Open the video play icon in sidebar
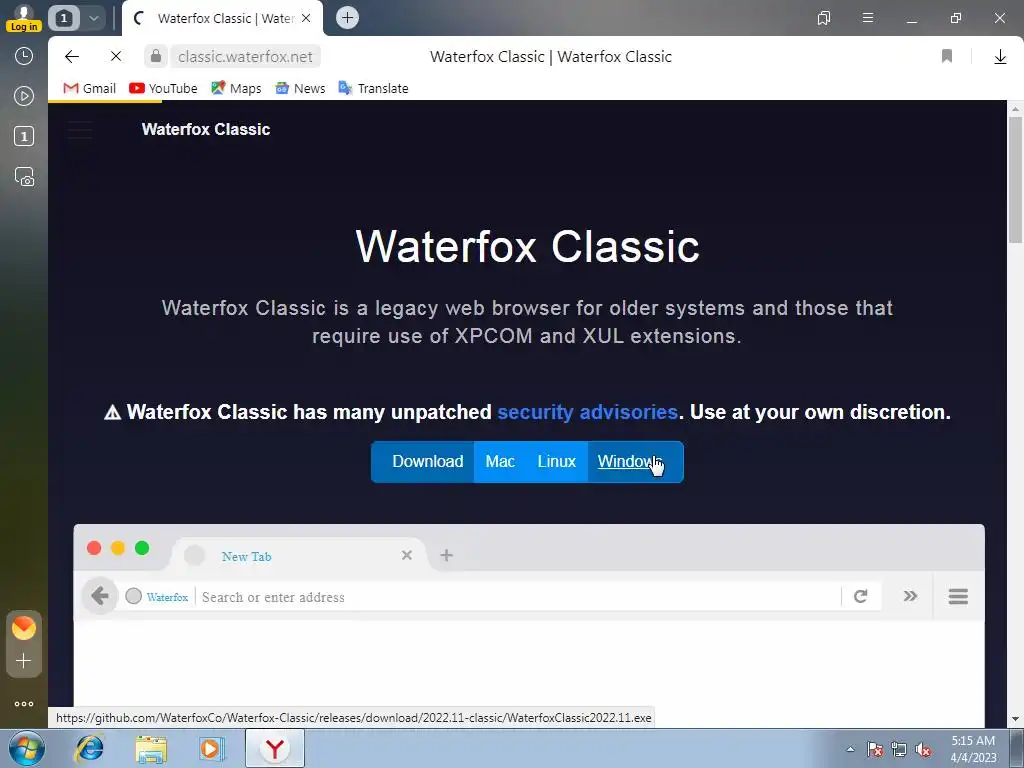1024x768 pixels. pyautogui.click(x=24, y=97)
